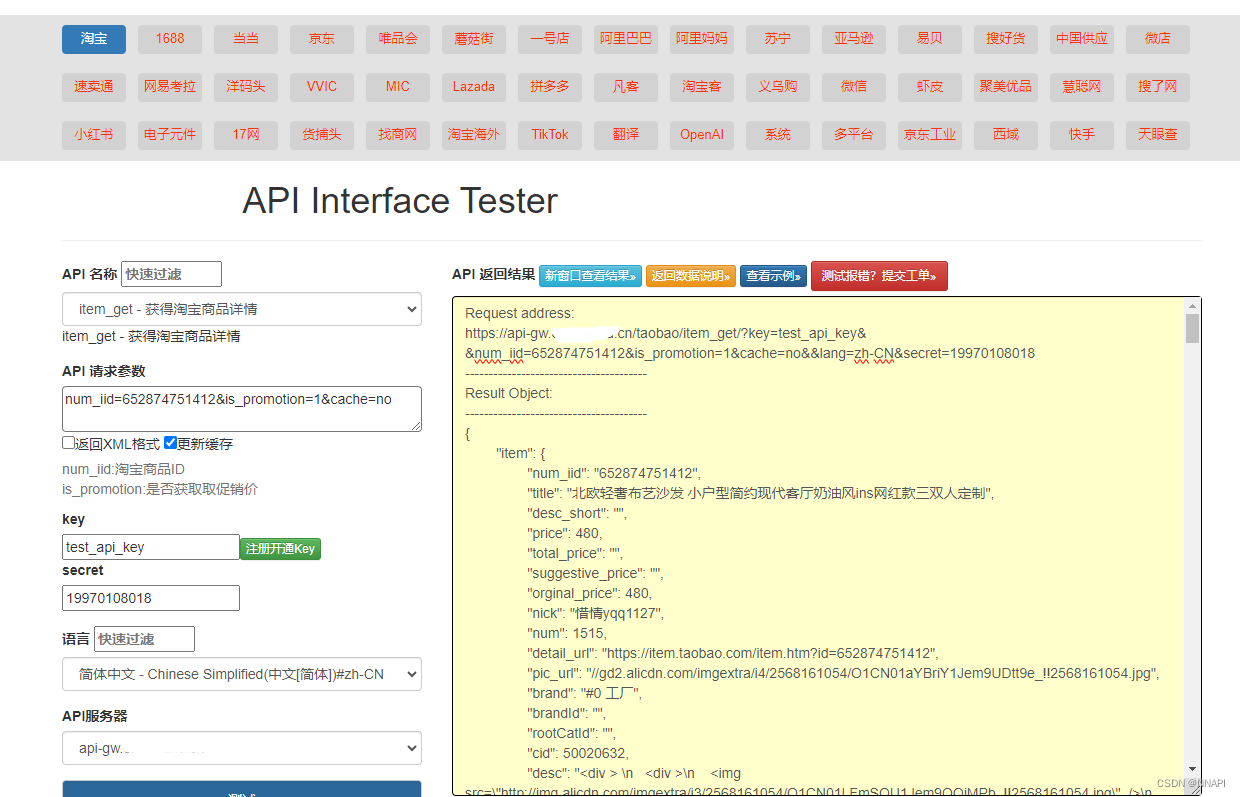Open the 简体中文 language dropdown

(x=242, y=674)
